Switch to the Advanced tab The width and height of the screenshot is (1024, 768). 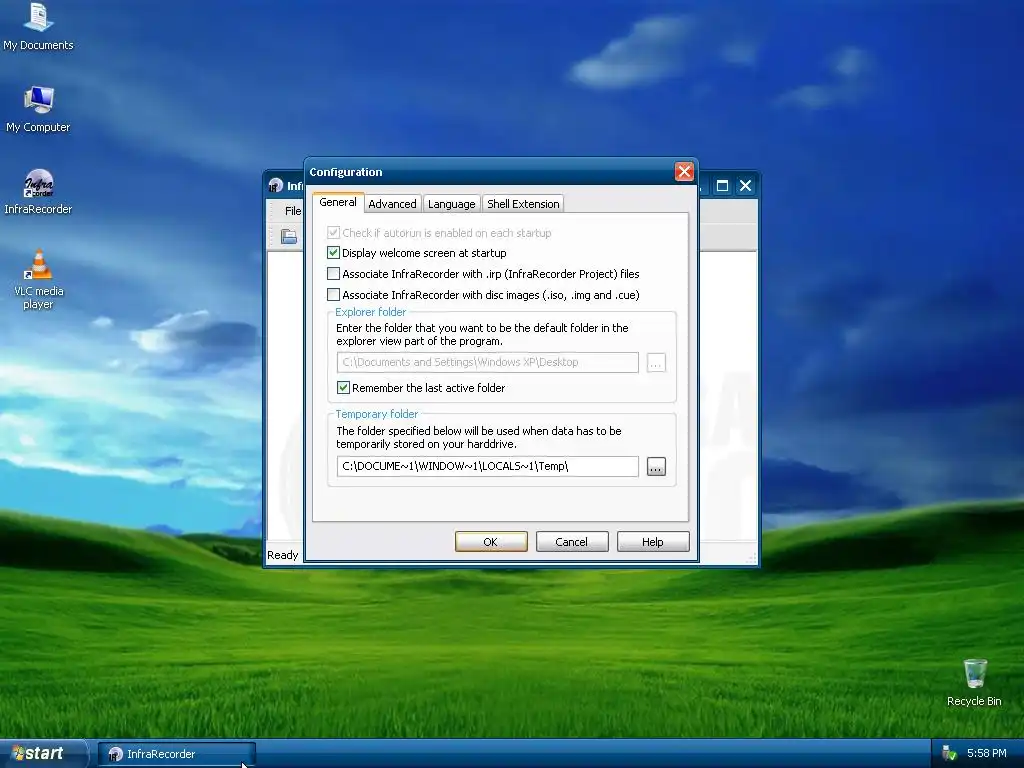pyautogui.click(x=392, y=204)
